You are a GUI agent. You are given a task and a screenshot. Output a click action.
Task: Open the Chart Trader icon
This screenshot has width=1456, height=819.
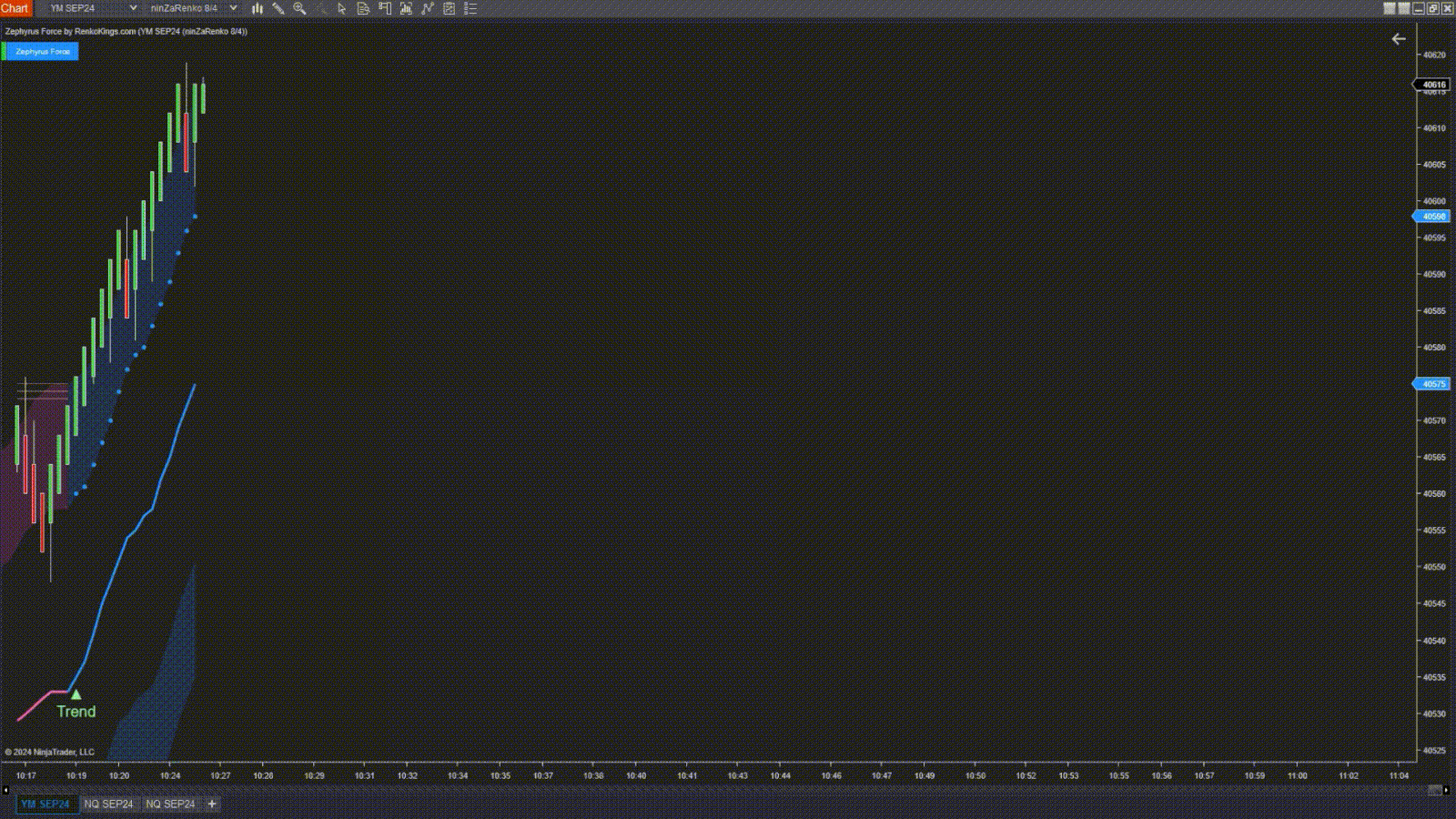[x=385, y=8]
